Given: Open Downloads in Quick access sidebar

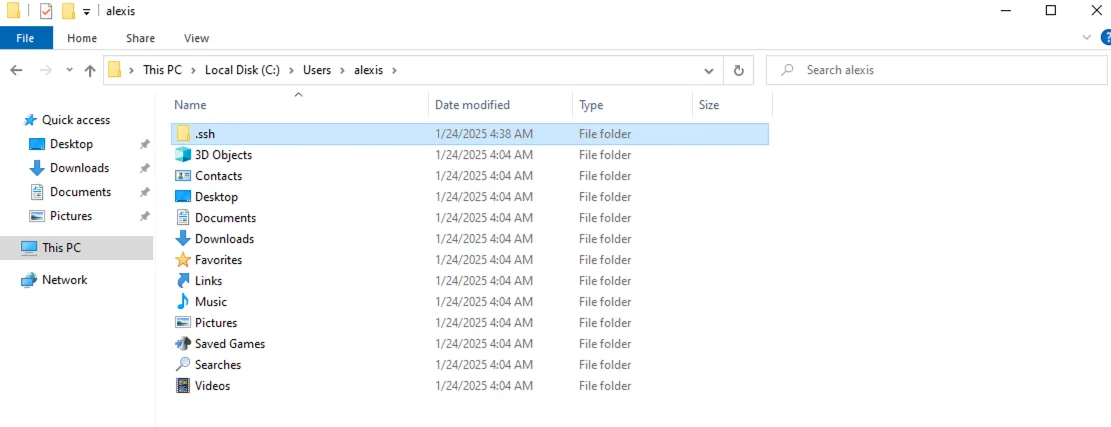Looking at the screenshot, I should [79, 169].
